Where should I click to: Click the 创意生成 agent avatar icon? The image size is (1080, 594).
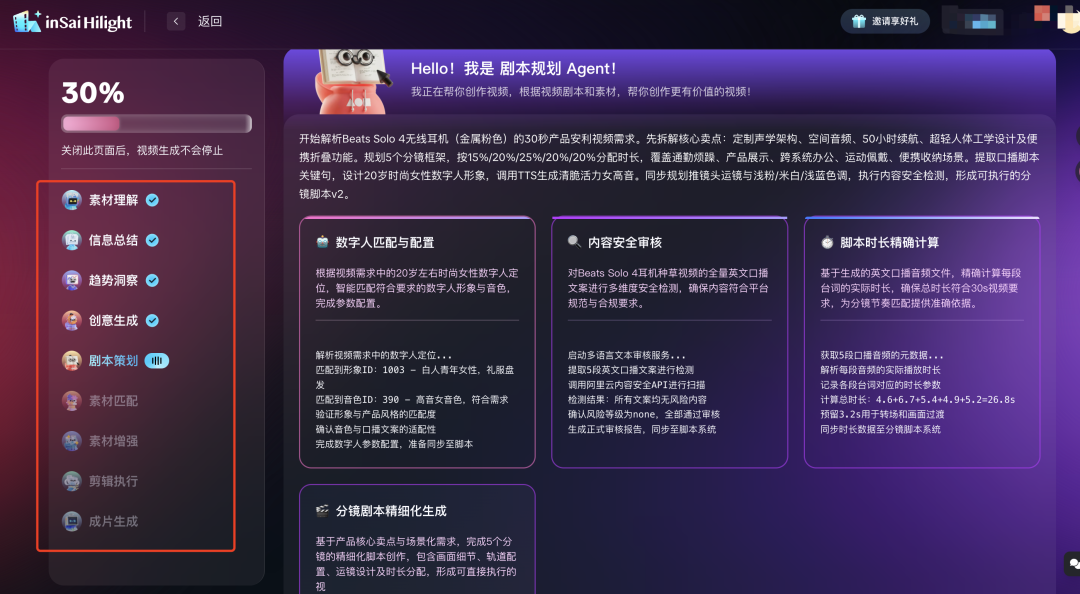tap(71, 321)
